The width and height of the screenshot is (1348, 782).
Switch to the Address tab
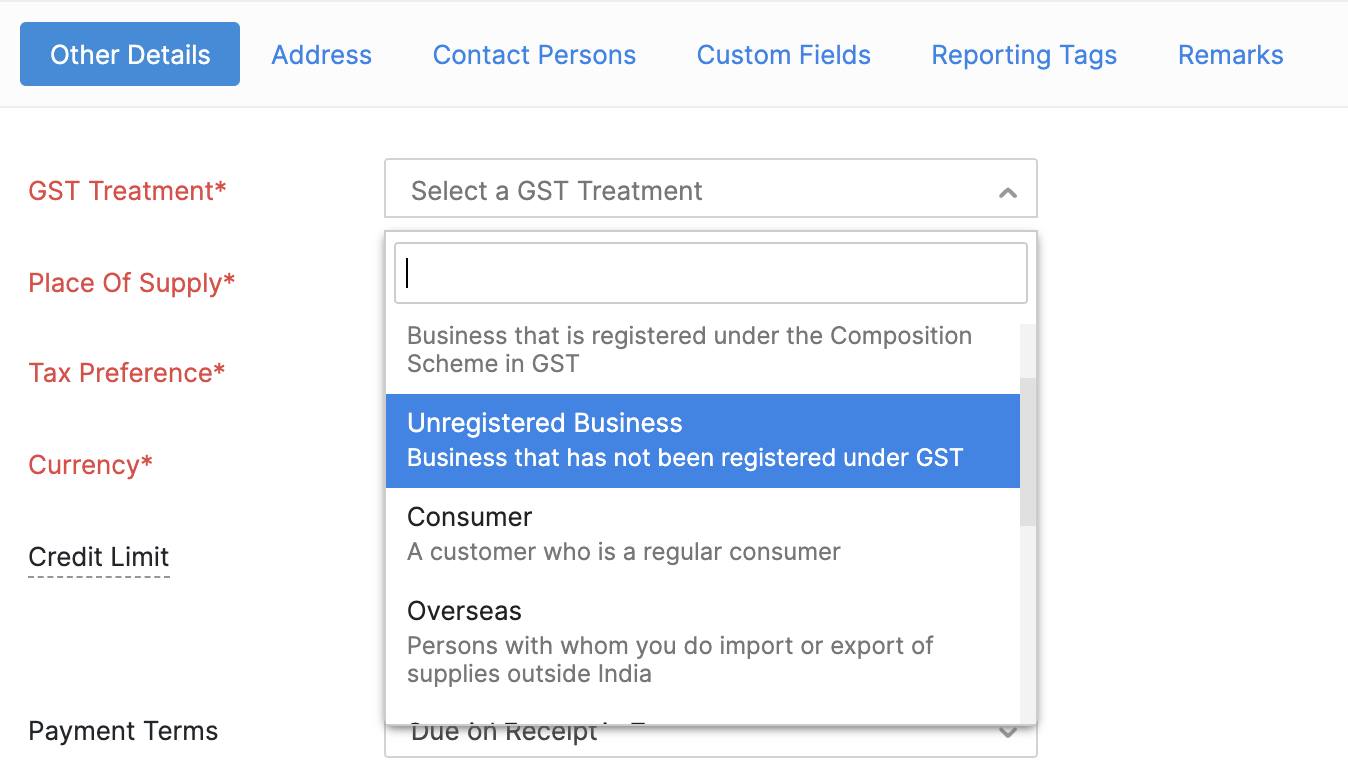321,55
